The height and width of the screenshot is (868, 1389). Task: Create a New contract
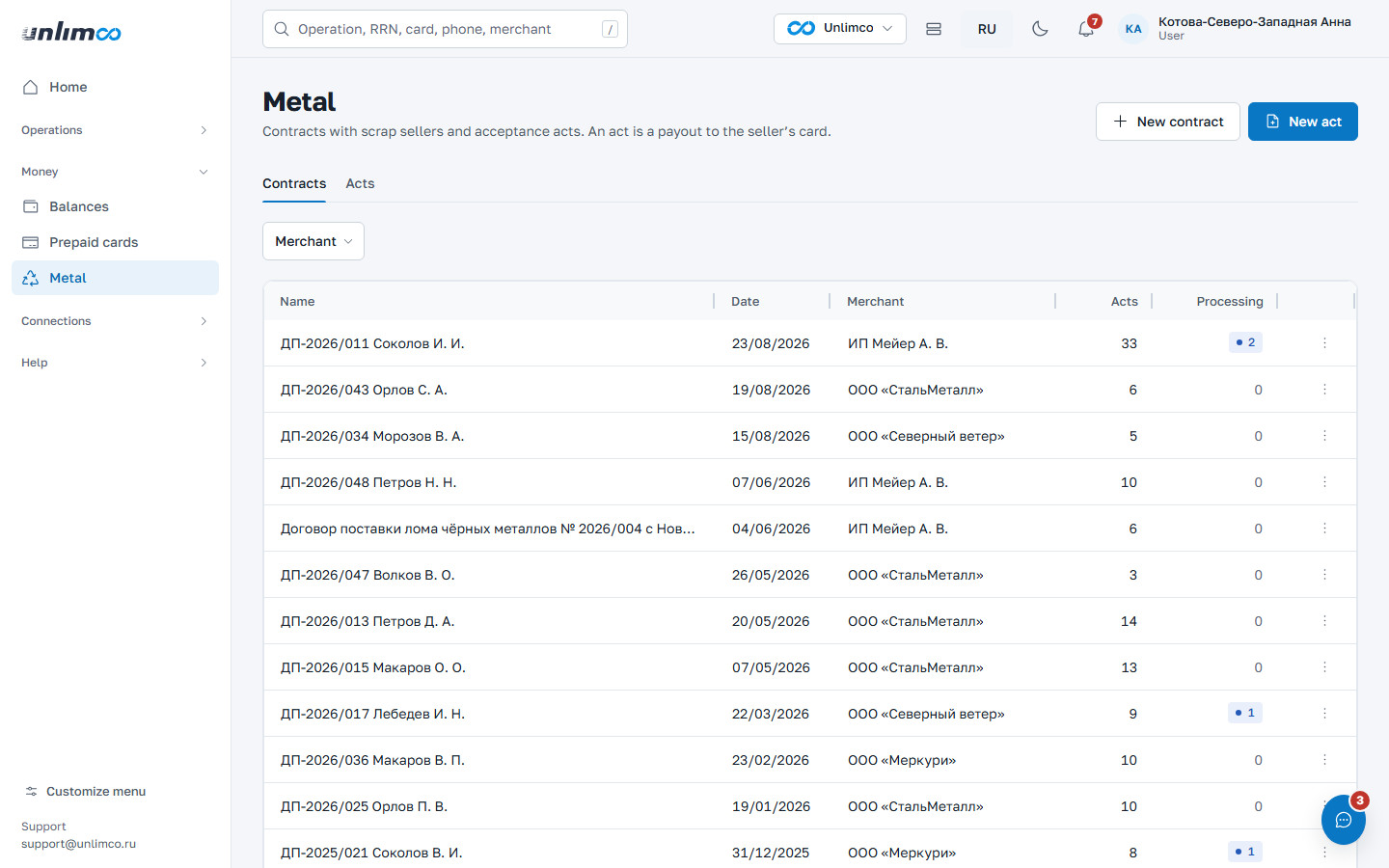coord(1168,122)
